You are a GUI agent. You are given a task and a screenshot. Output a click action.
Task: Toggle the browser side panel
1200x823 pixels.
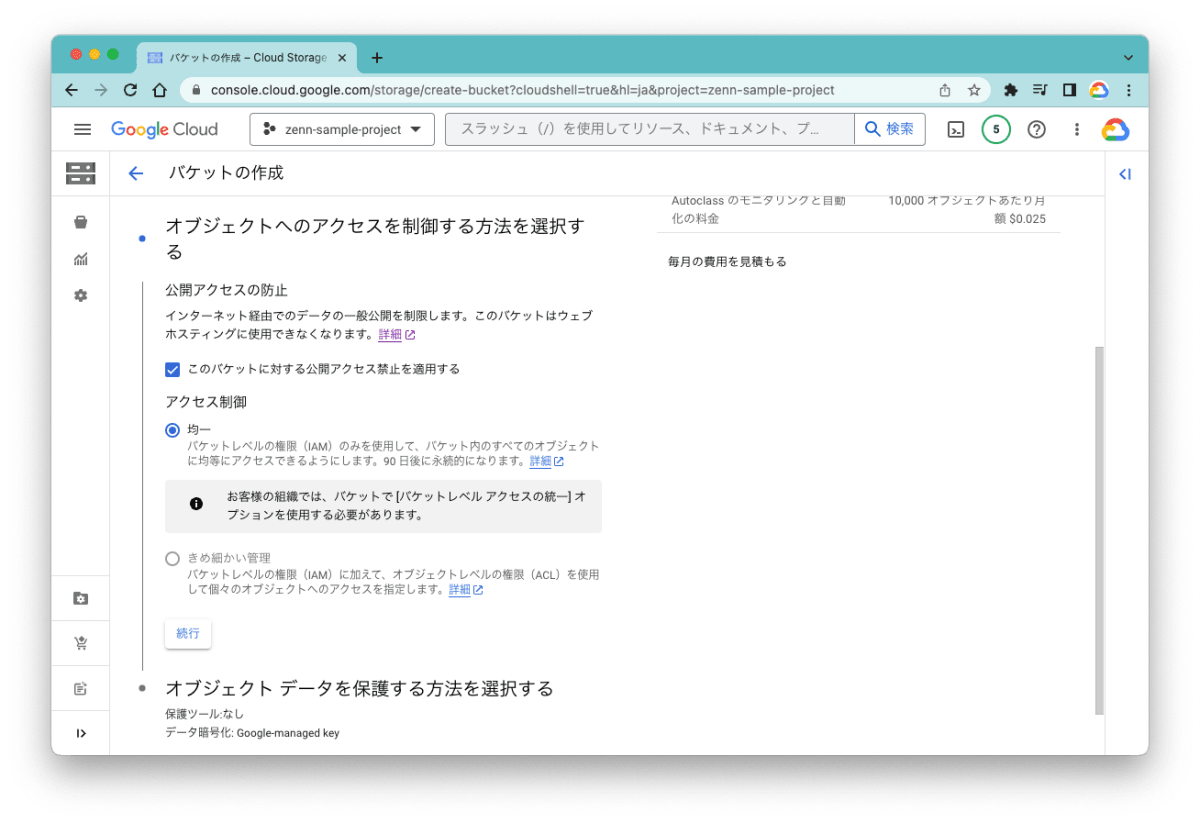coord(1069,90)
